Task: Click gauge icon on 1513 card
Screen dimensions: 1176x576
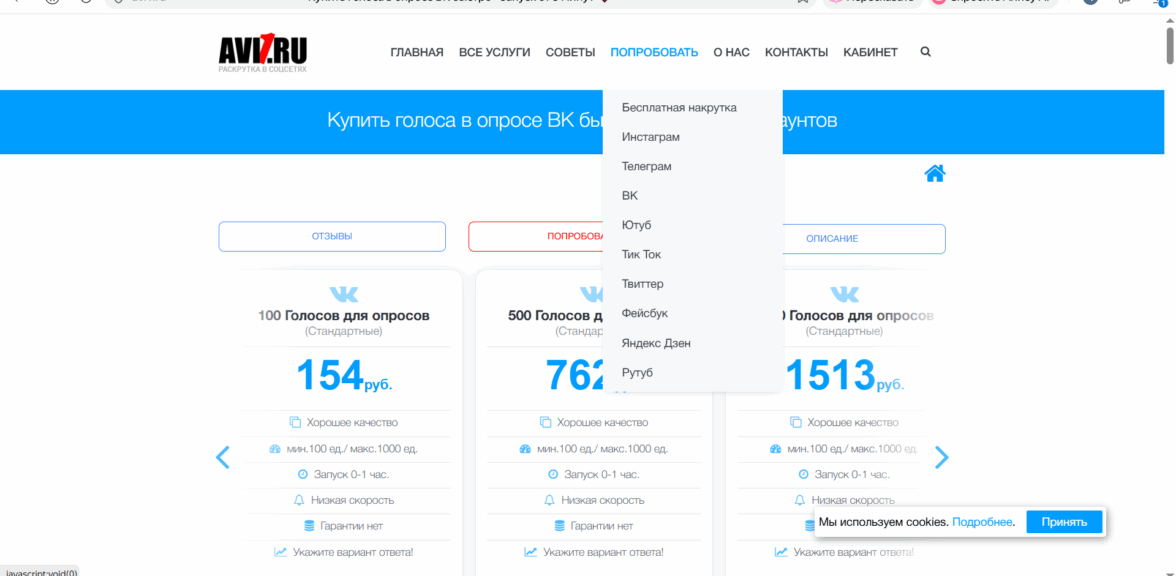Action: click(776, 449)
